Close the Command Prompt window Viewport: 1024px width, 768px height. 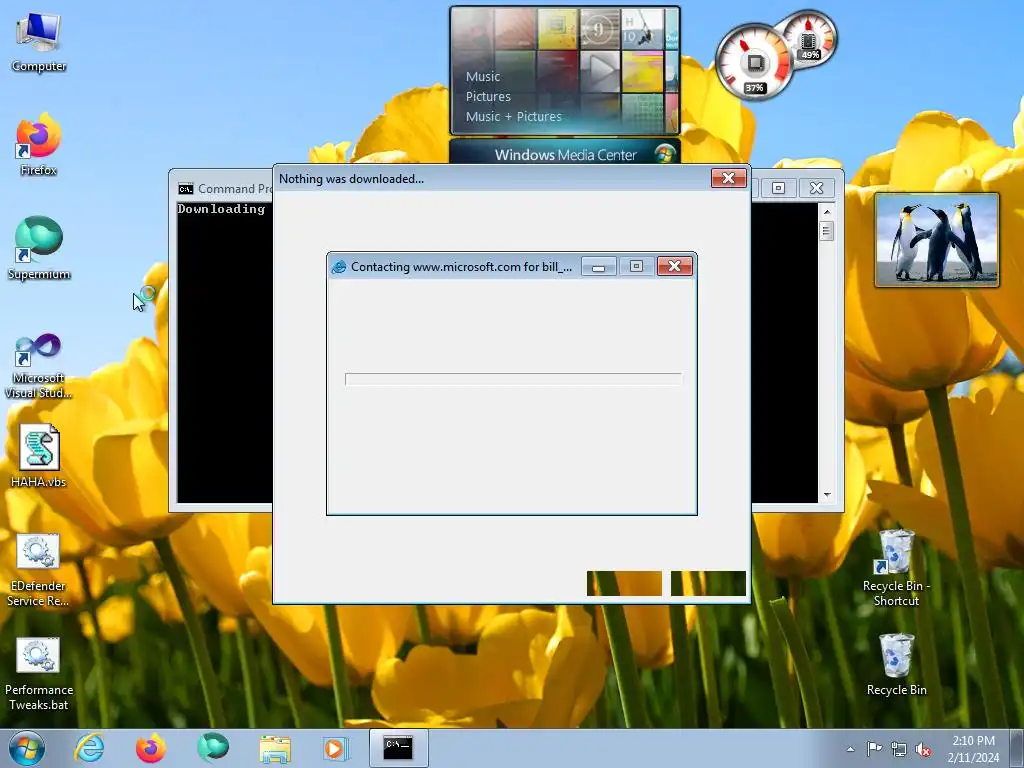coord(816,188)
